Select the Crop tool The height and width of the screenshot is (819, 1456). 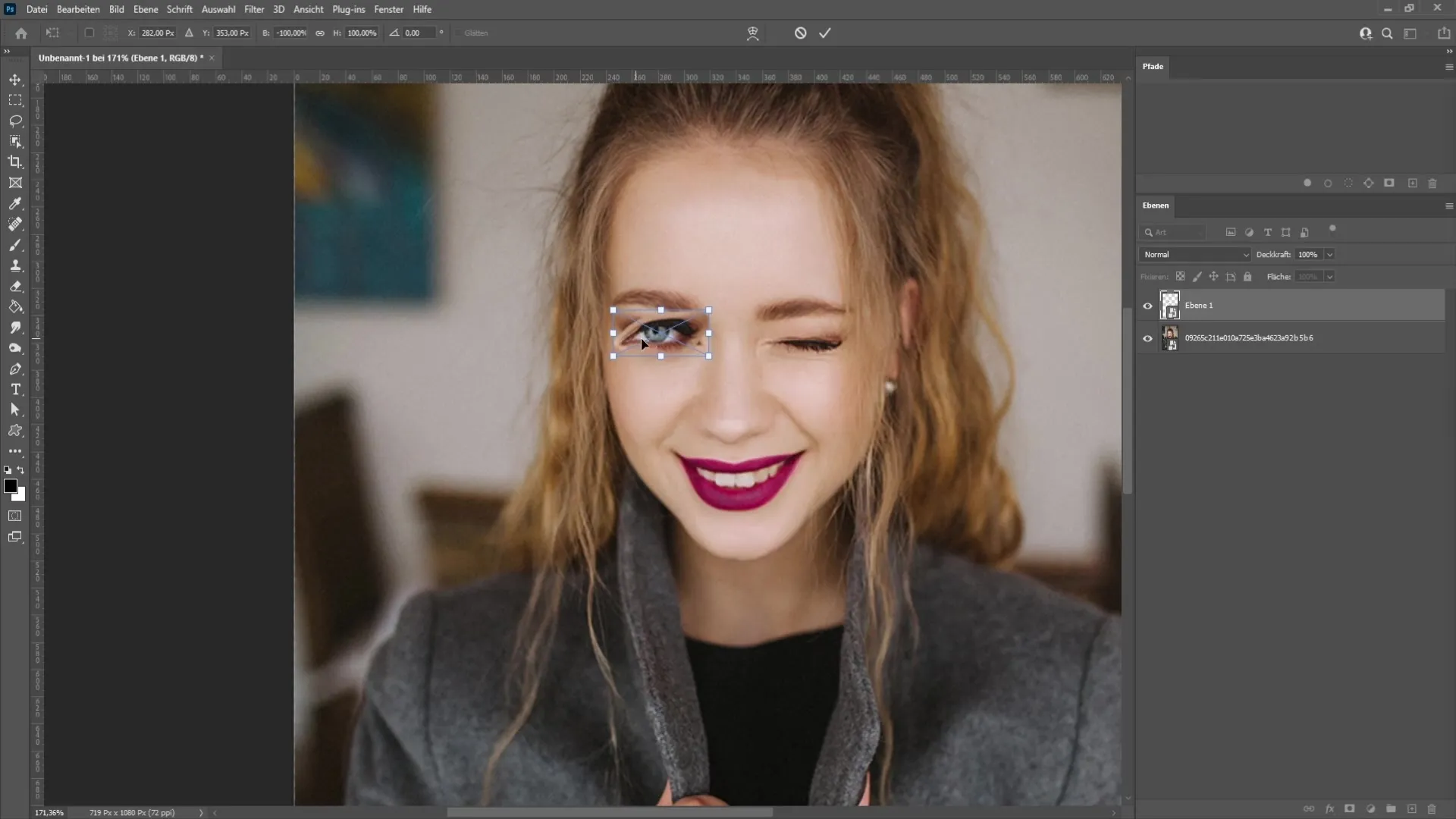tap(15, 161)
